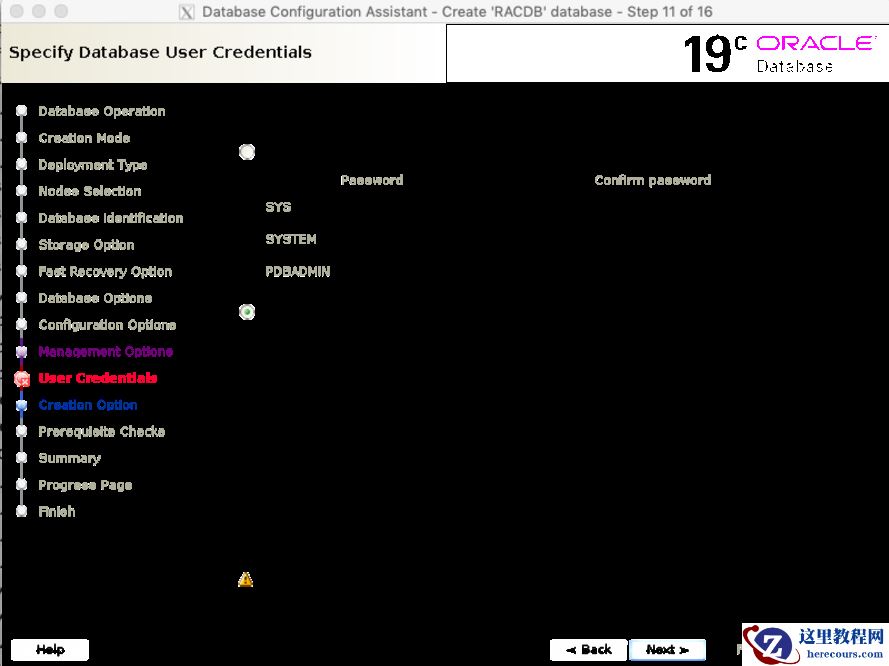The height and width of the screenshot is (666, 889).
Task: Open the Storage Option step
Action: click(x=86, y=245)
